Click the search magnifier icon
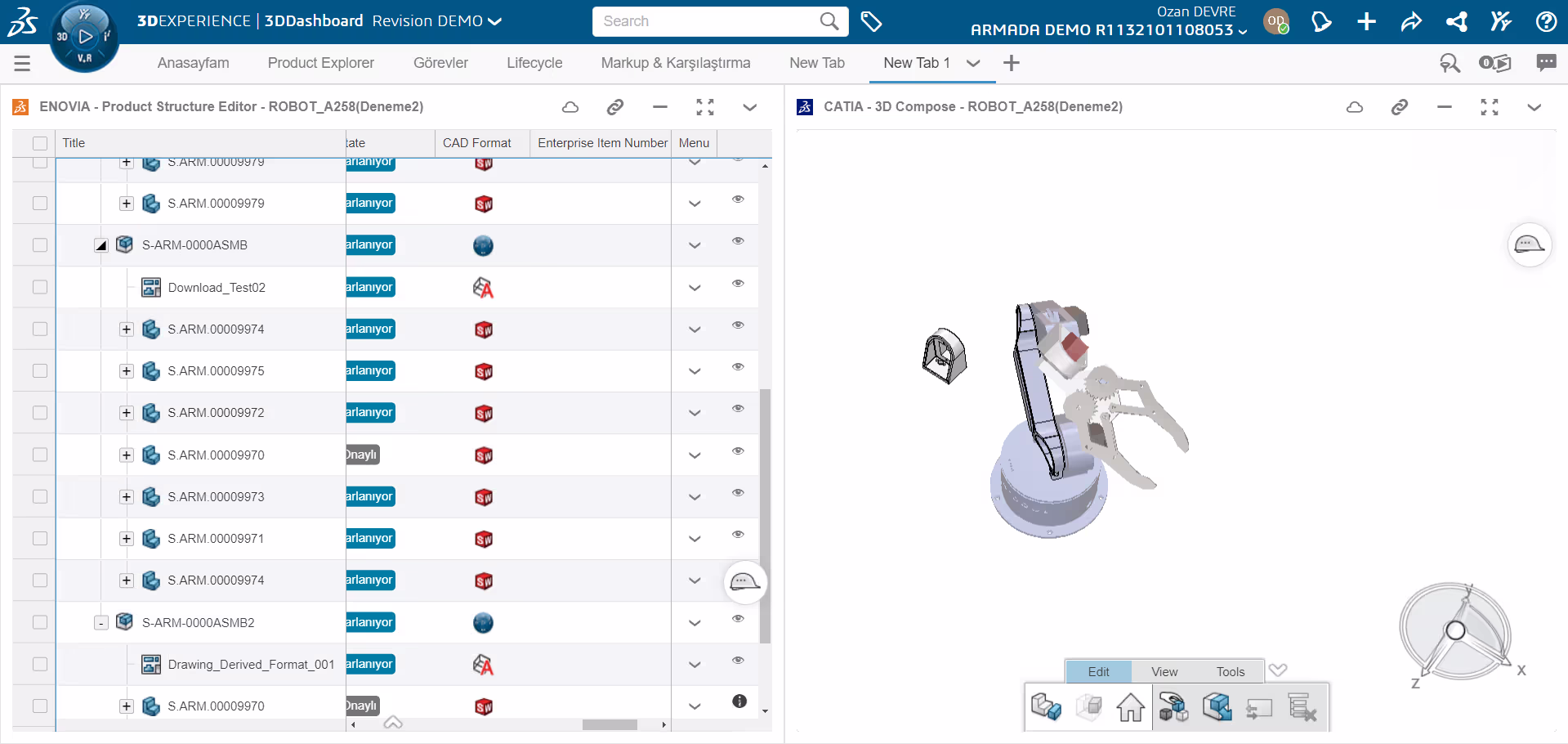The height and width of the screenshot is (744, 1568). click(829, 21)
